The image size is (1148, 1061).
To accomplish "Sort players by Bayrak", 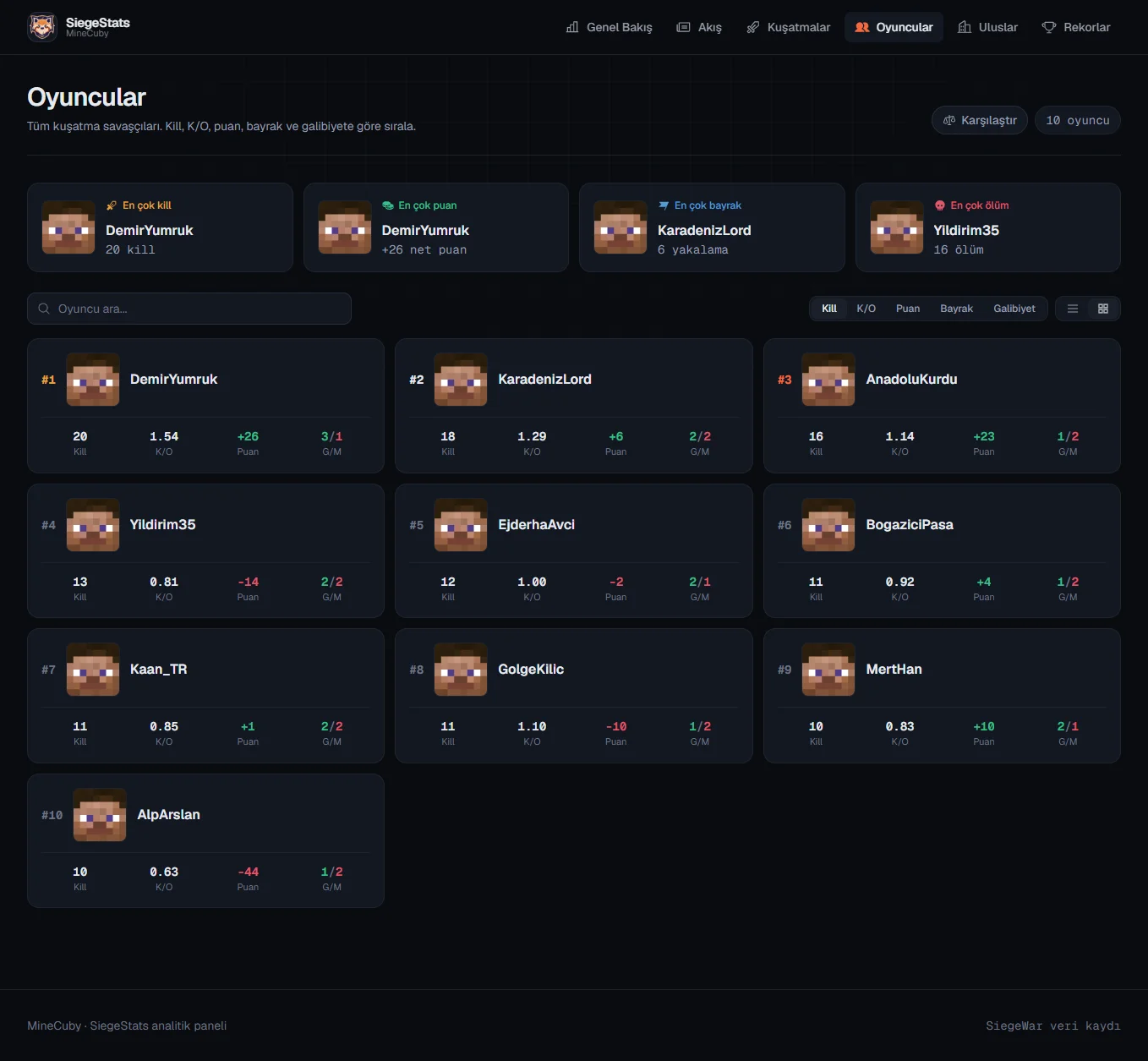I will tap(956, 309).
